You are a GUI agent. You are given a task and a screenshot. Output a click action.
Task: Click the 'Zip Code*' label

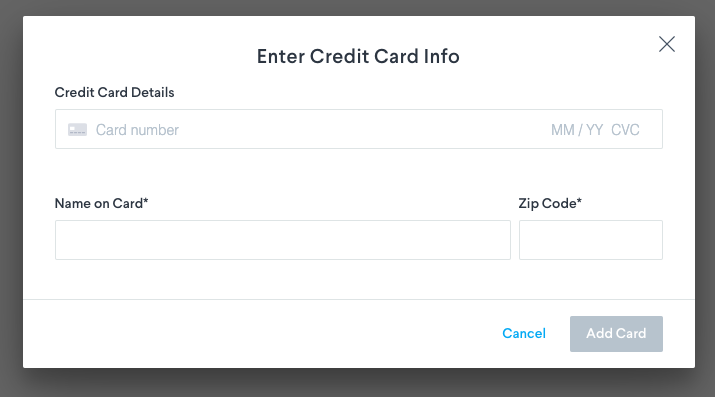550,203
